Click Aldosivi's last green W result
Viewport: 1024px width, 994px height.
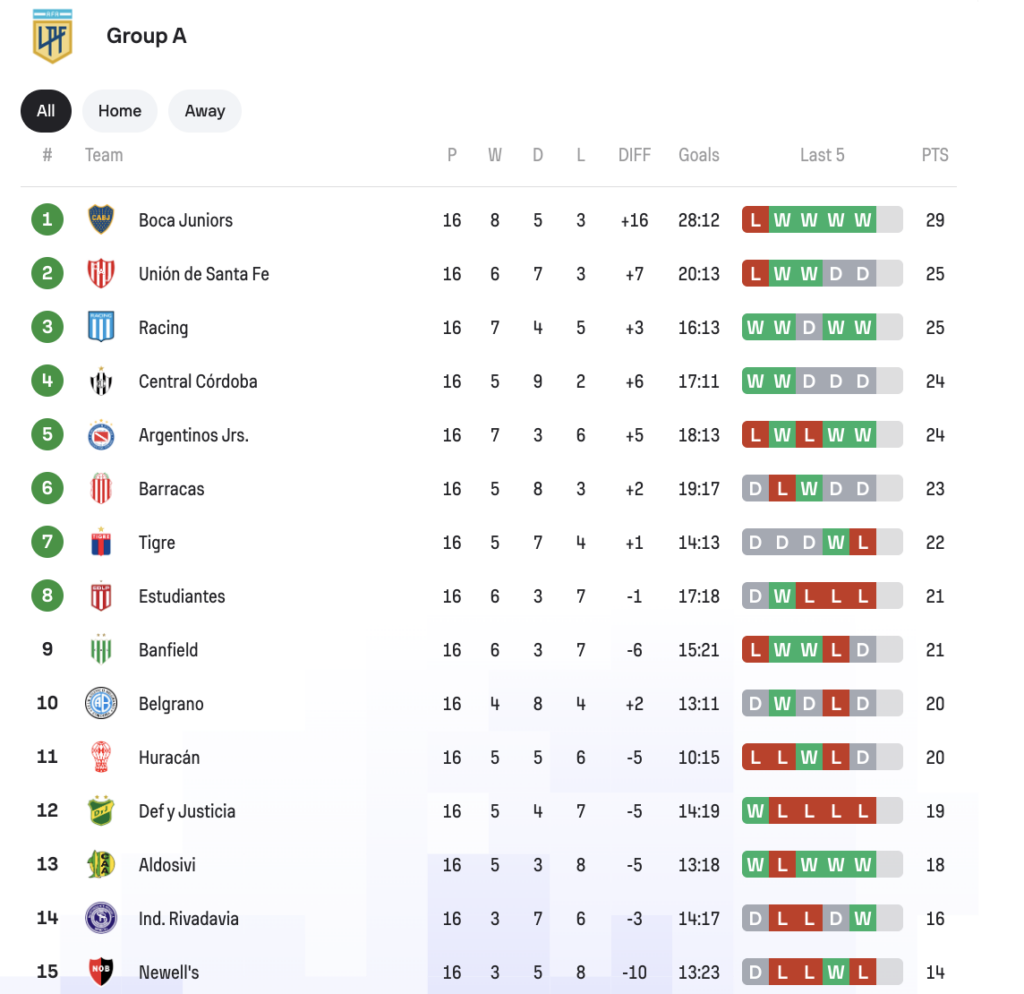[x=863, y=864]
